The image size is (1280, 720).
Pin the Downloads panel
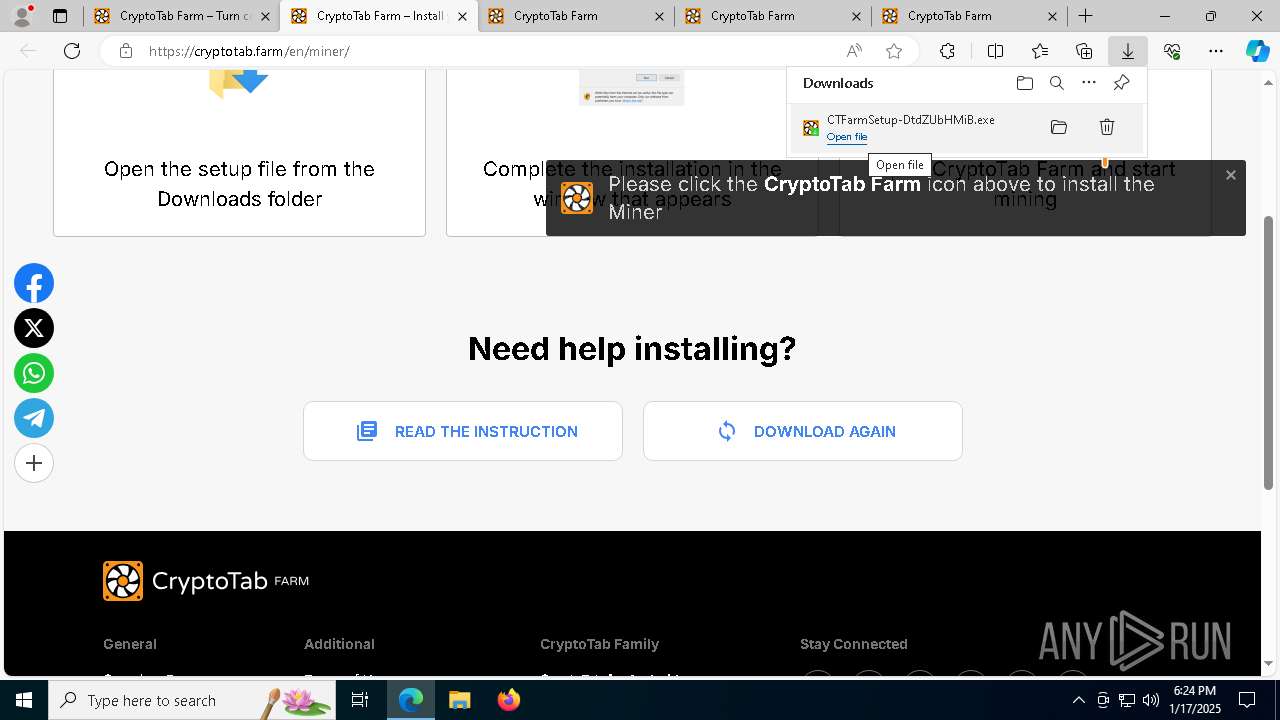(1121, 83)
